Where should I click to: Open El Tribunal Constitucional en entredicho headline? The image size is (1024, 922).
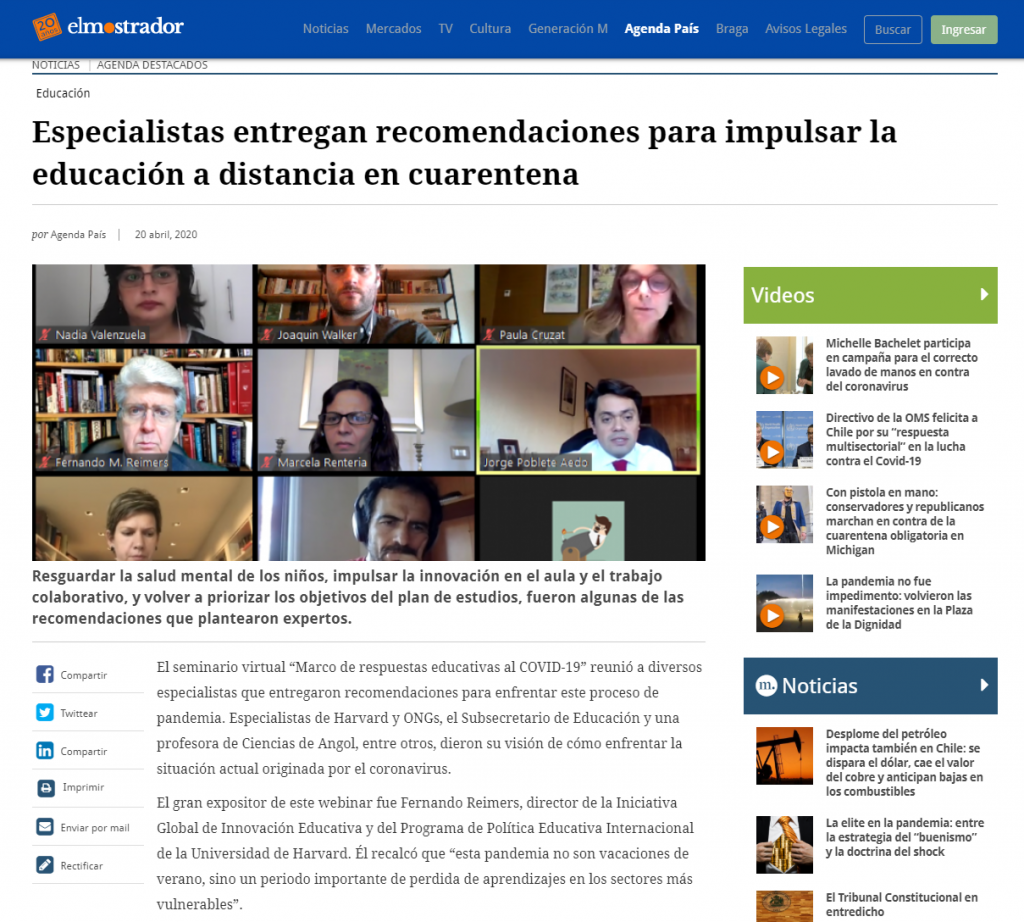pos(901,904)
